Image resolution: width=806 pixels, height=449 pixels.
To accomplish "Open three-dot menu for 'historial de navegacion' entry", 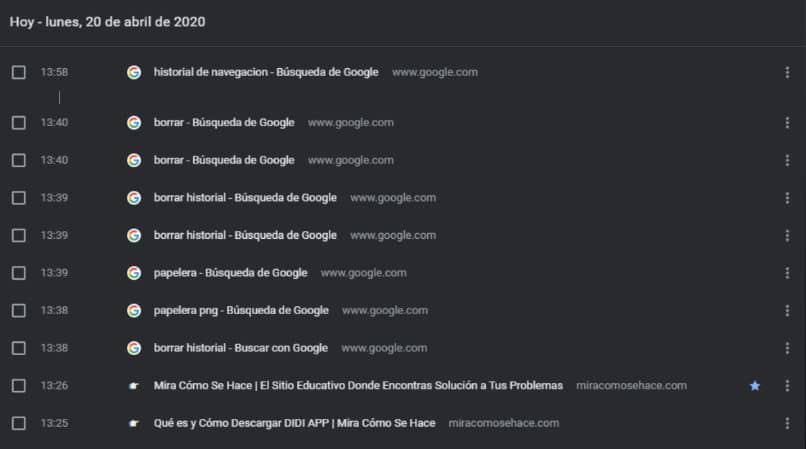I will tap(788, 72).
